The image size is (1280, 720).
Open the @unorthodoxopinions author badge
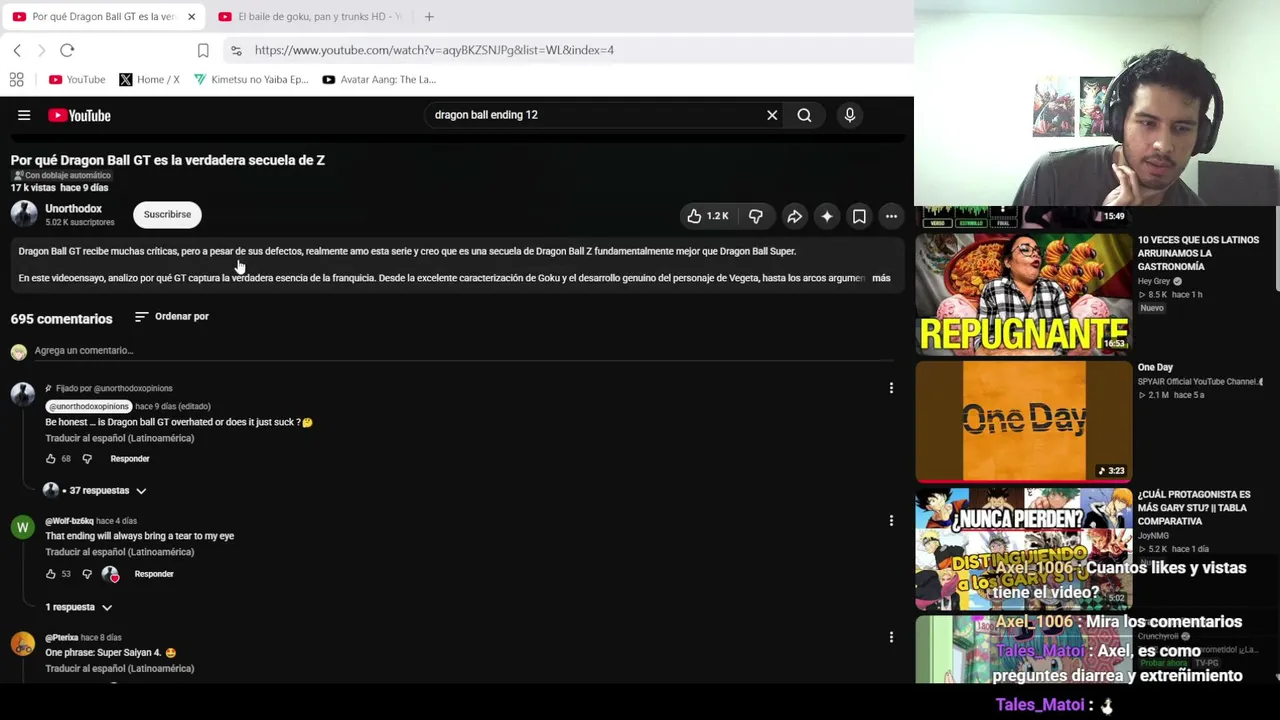[88, 406]
